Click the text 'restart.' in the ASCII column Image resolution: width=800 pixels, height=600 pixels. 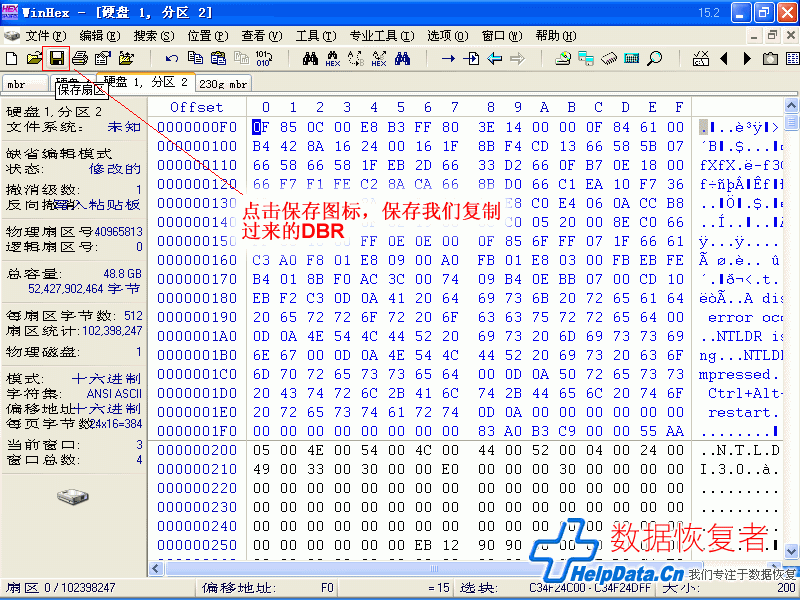(x=742, y=413)
